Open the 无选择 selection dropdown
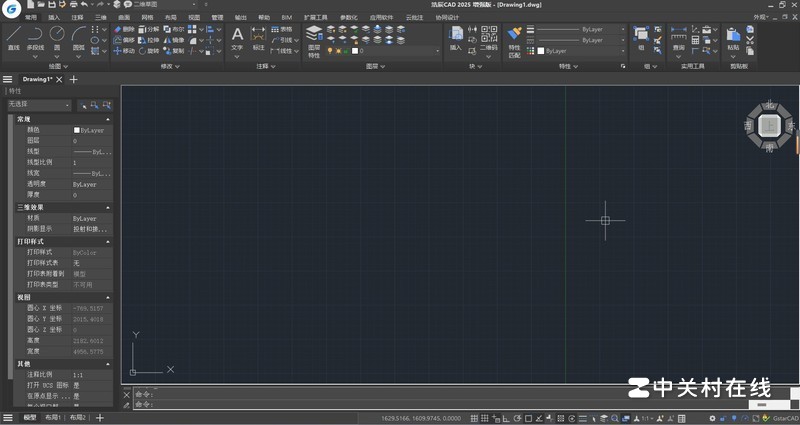The image size is (800, 425). [38, 104]
